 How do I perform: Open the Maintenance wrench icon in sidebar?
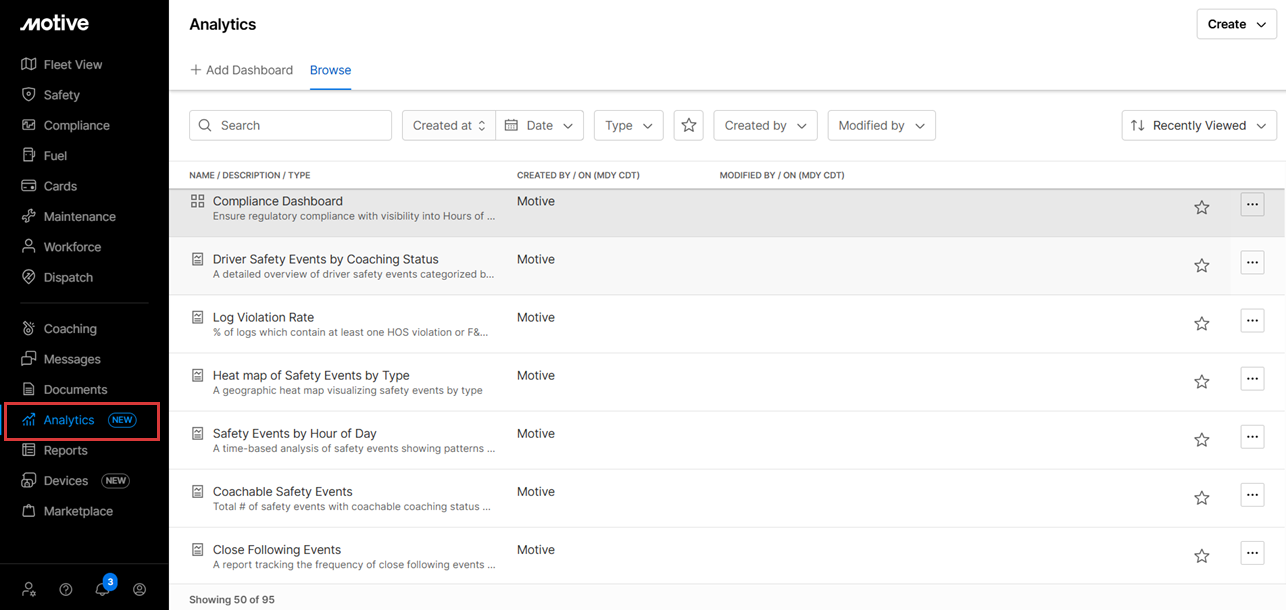[29, 217]
